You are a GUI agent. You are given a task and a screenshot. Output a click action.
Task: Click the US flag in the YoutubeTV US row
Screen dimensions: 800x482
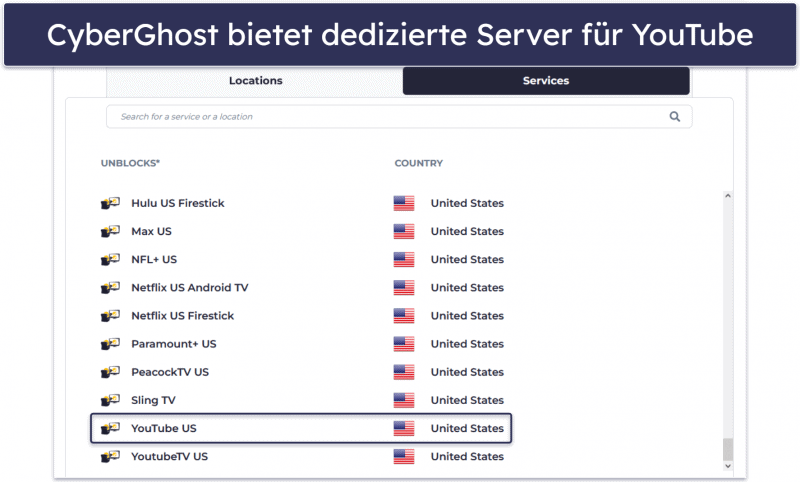(x=404, y=456)
